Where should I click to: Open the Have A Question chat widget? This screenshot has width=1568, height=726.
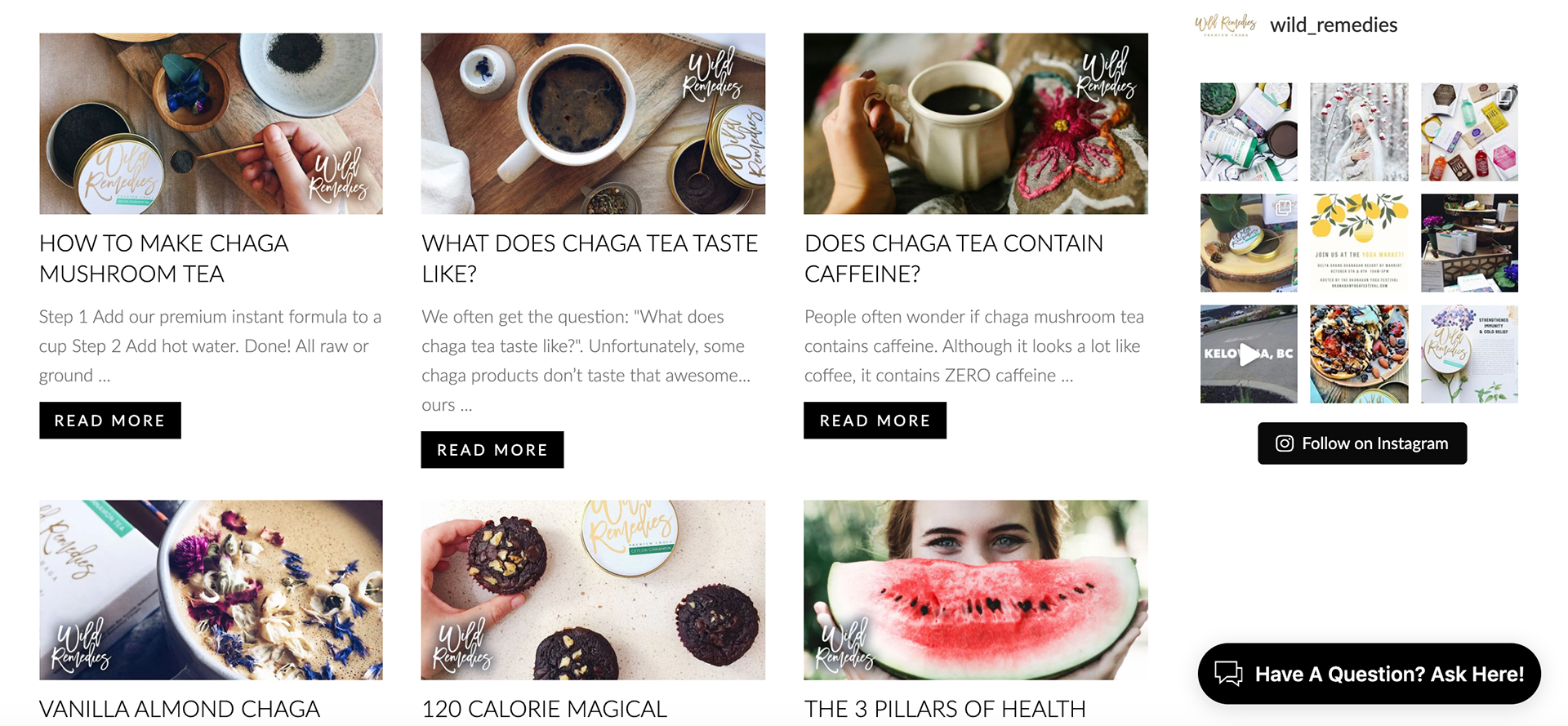click(x=1370, y=674)
